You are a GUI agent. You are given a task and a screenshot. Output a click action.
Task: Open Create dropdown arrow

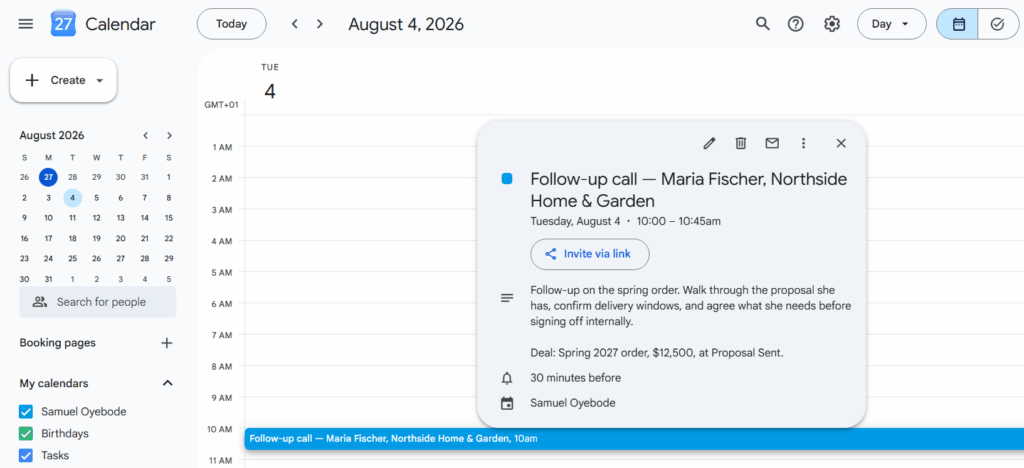click(100, 81)
